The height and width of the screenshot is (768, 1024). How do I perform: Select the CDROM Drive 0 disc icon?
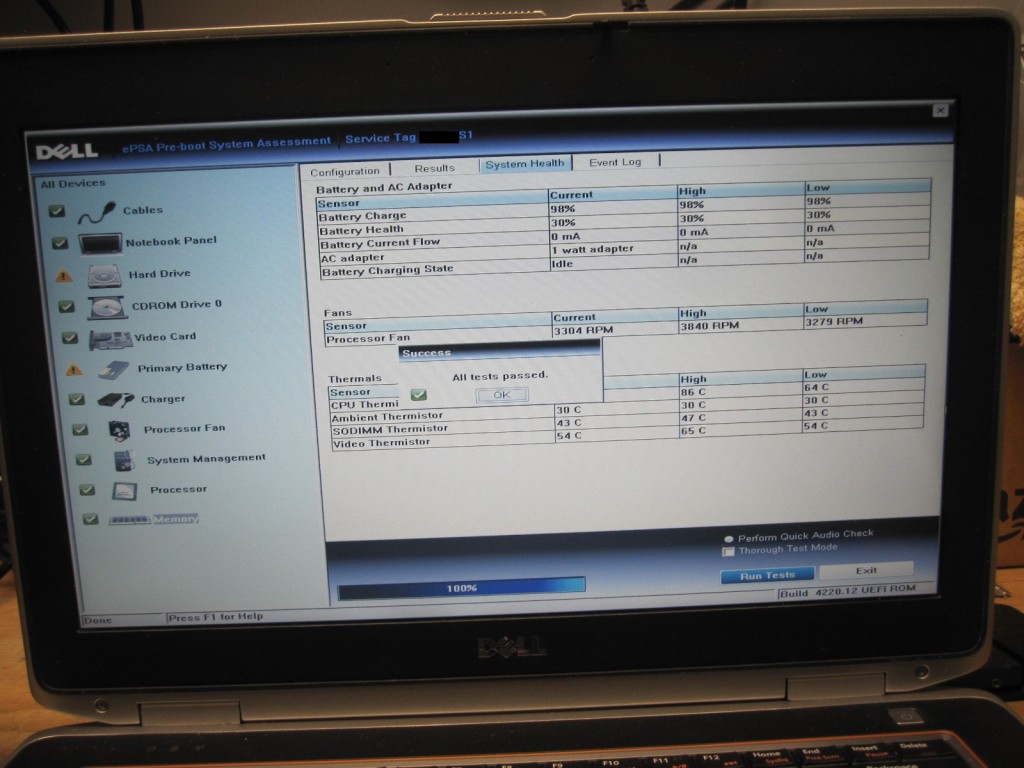pyautogui.click(x=107, y=307)
